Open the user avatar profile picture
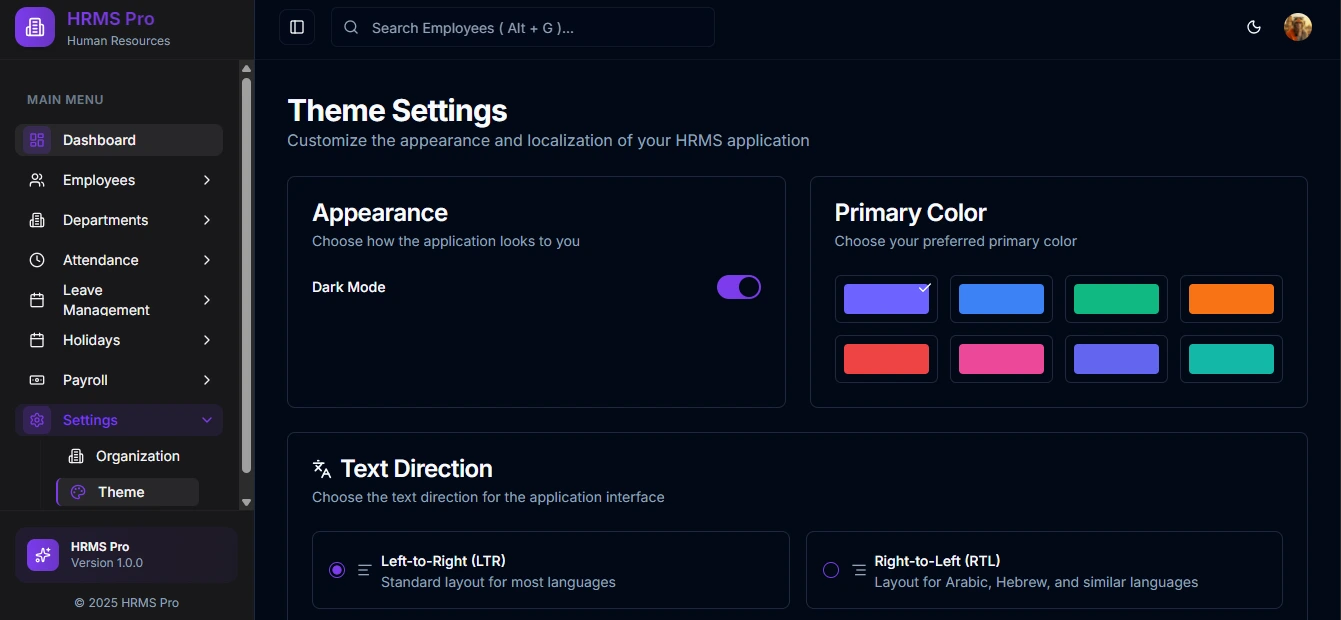 tap(1297, 27)
